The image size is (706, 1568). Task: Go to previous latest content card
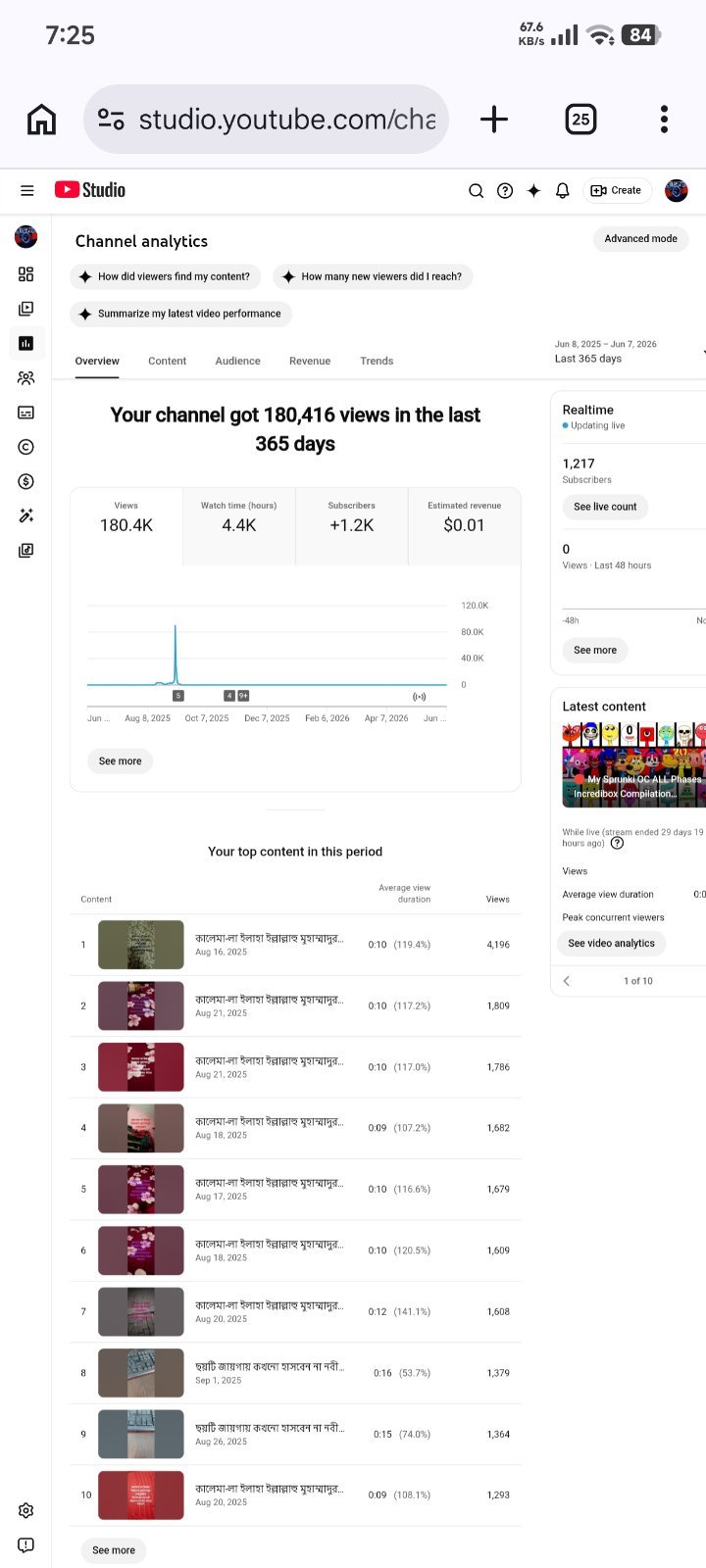(x=567, y=981)
